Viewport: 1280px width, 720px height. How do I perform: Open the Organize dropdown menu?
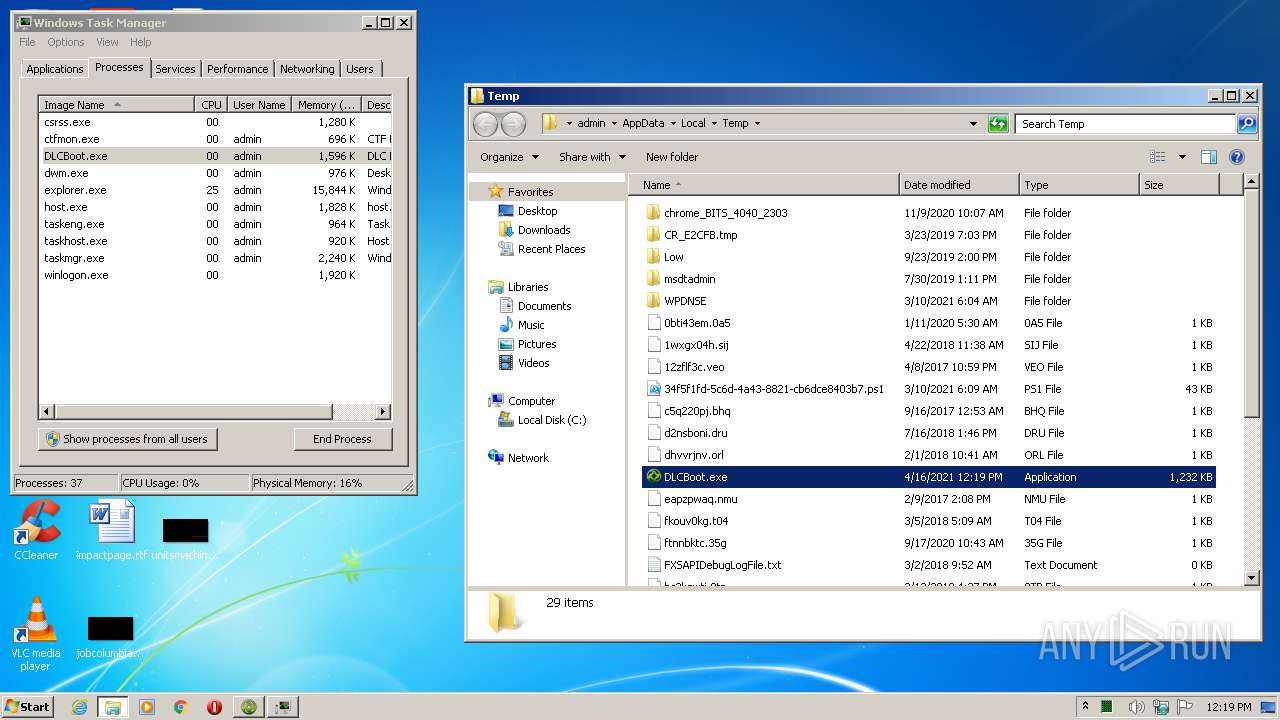(509, 157)
